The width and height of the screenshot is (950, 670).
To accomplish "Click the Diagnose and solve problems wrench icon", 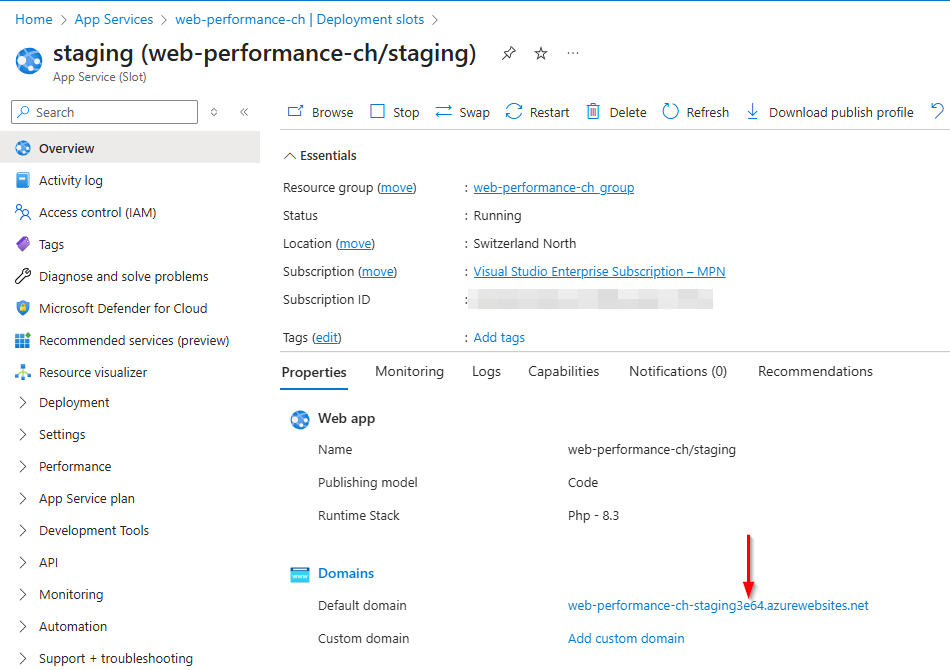I will [23, 276].
